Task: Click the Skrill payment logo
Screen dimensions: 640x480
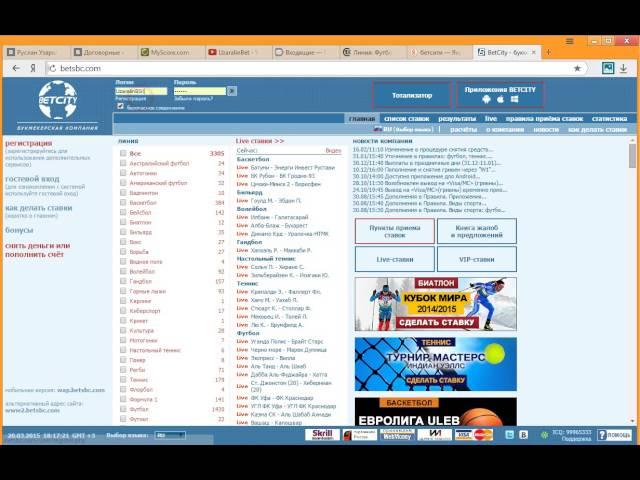Action: coord(322,435)
